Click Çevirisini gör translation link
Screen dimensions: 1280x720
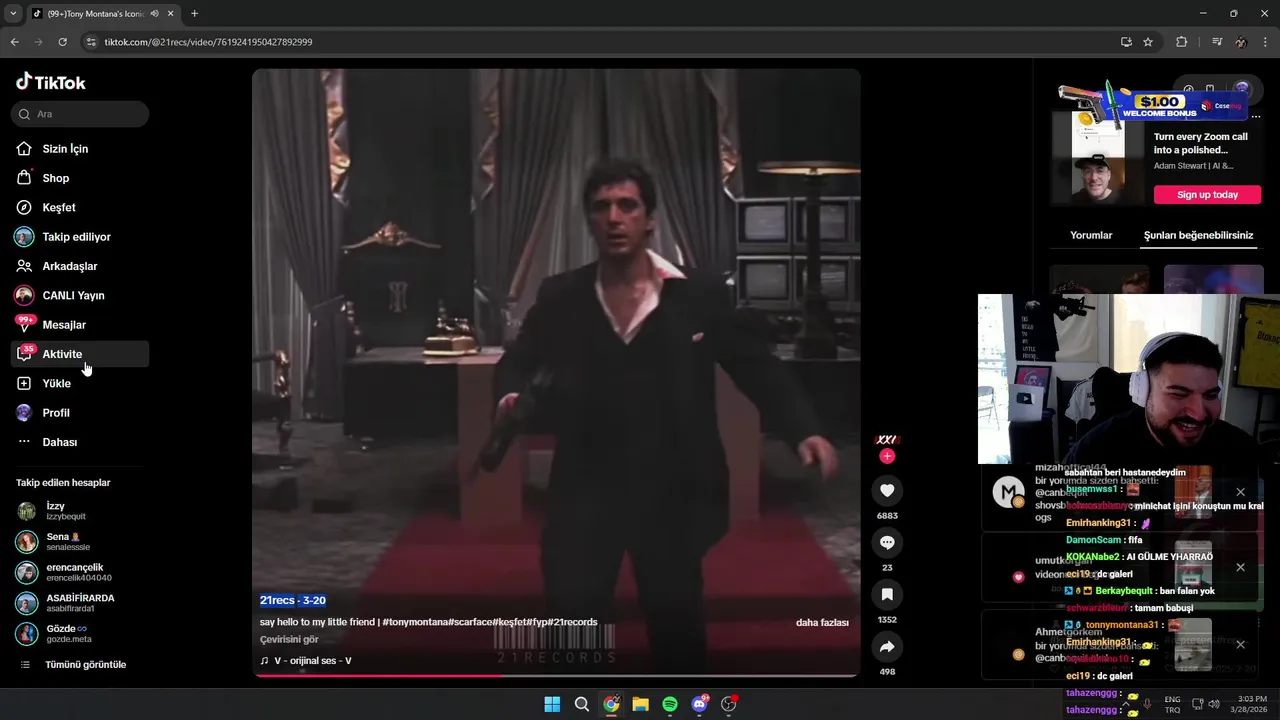click(289, 640)
